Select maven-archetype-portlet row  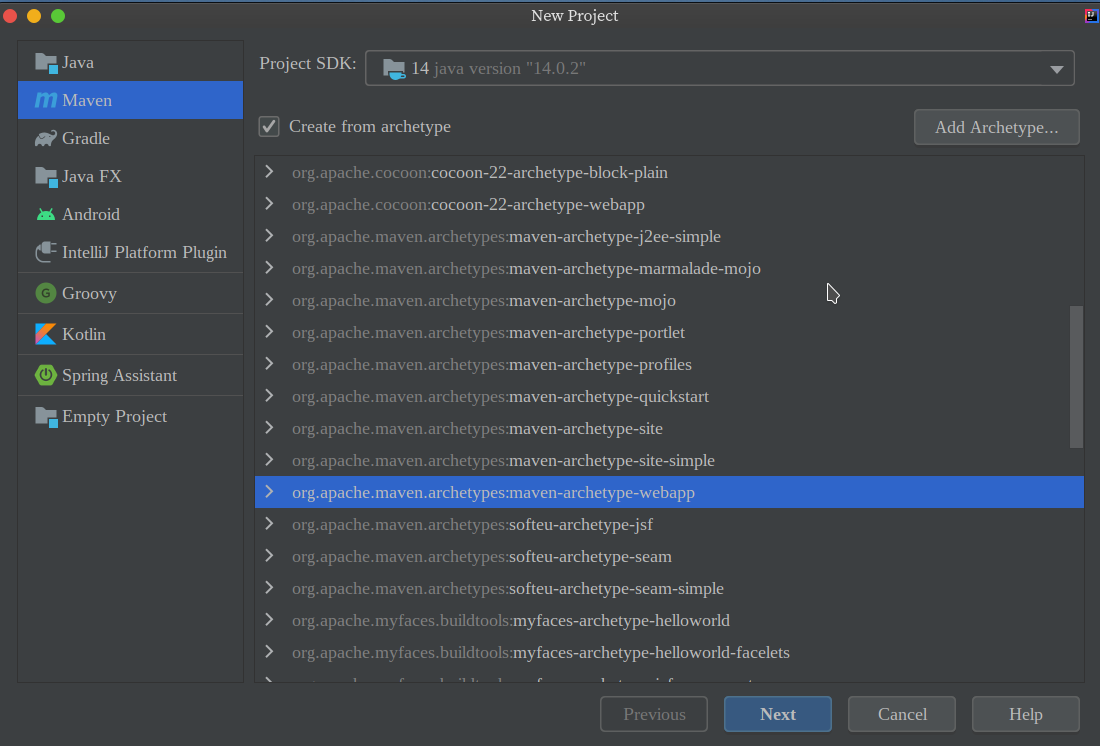(x=669, y=333)
